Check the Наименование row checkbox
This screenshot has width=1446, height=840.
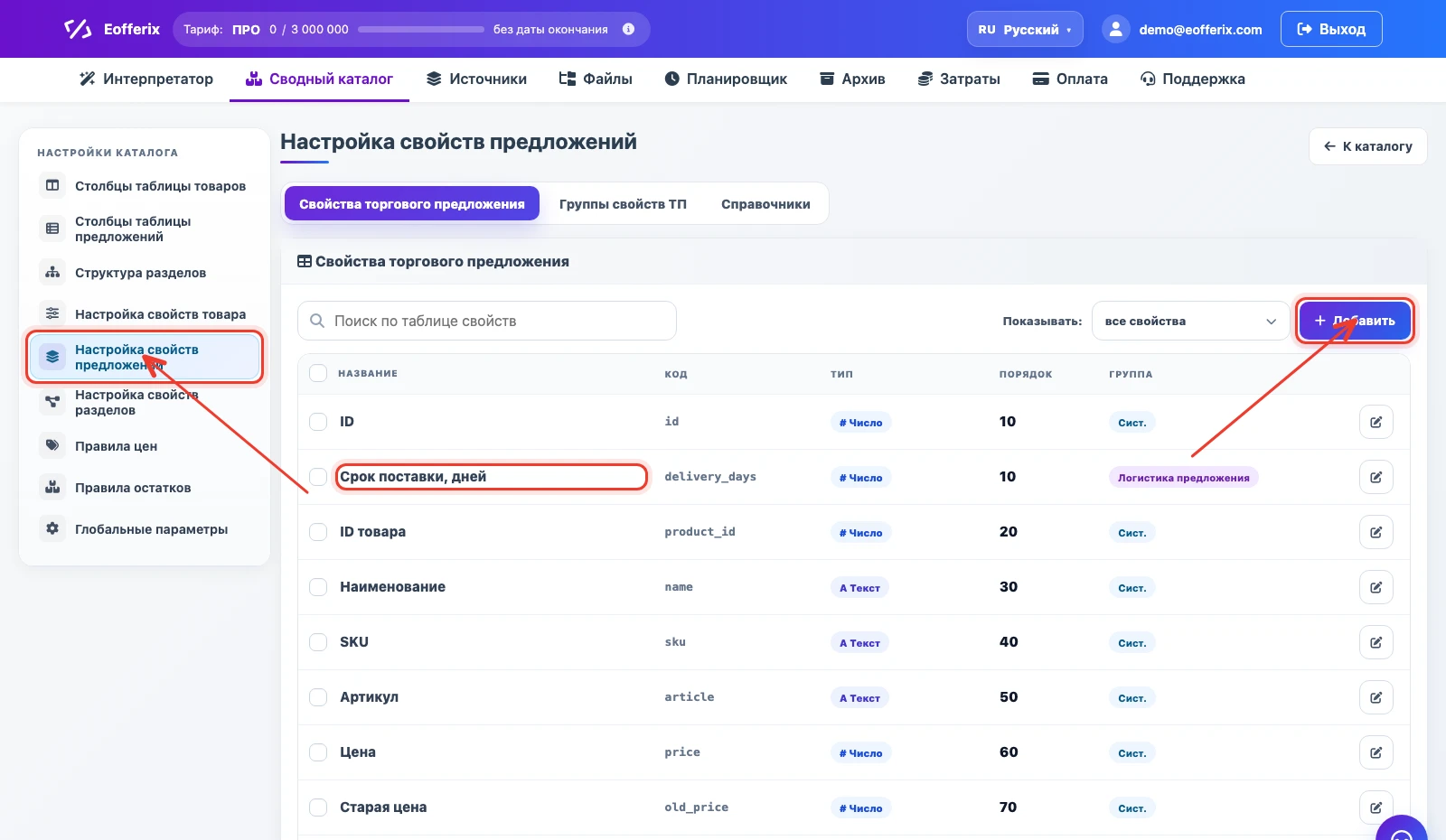point(318,587)
